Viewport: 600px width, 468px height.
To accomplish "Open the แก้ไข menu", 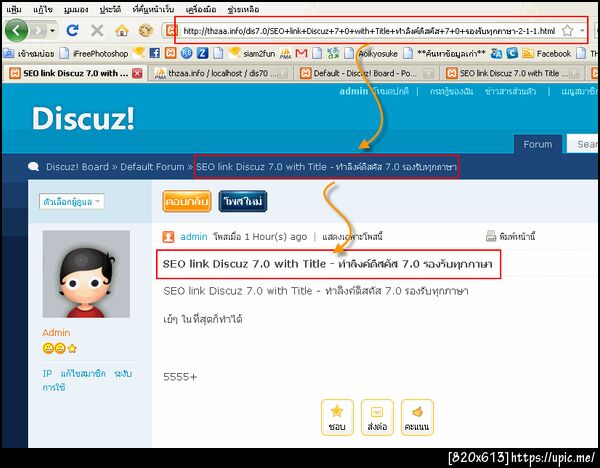I will coord(42,9).
